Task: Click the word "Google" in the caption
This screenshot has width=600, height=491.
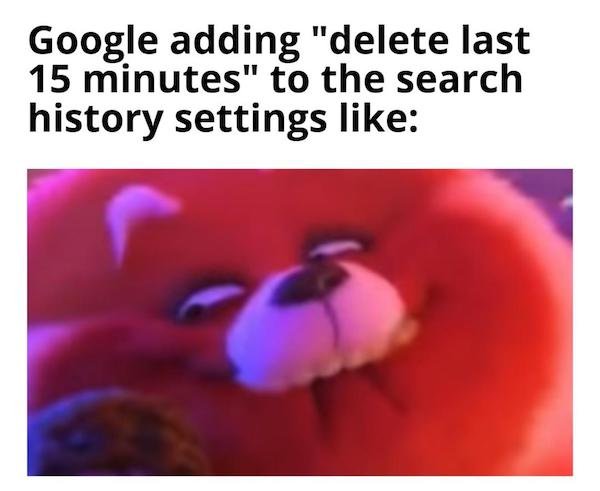Action: 93,41
